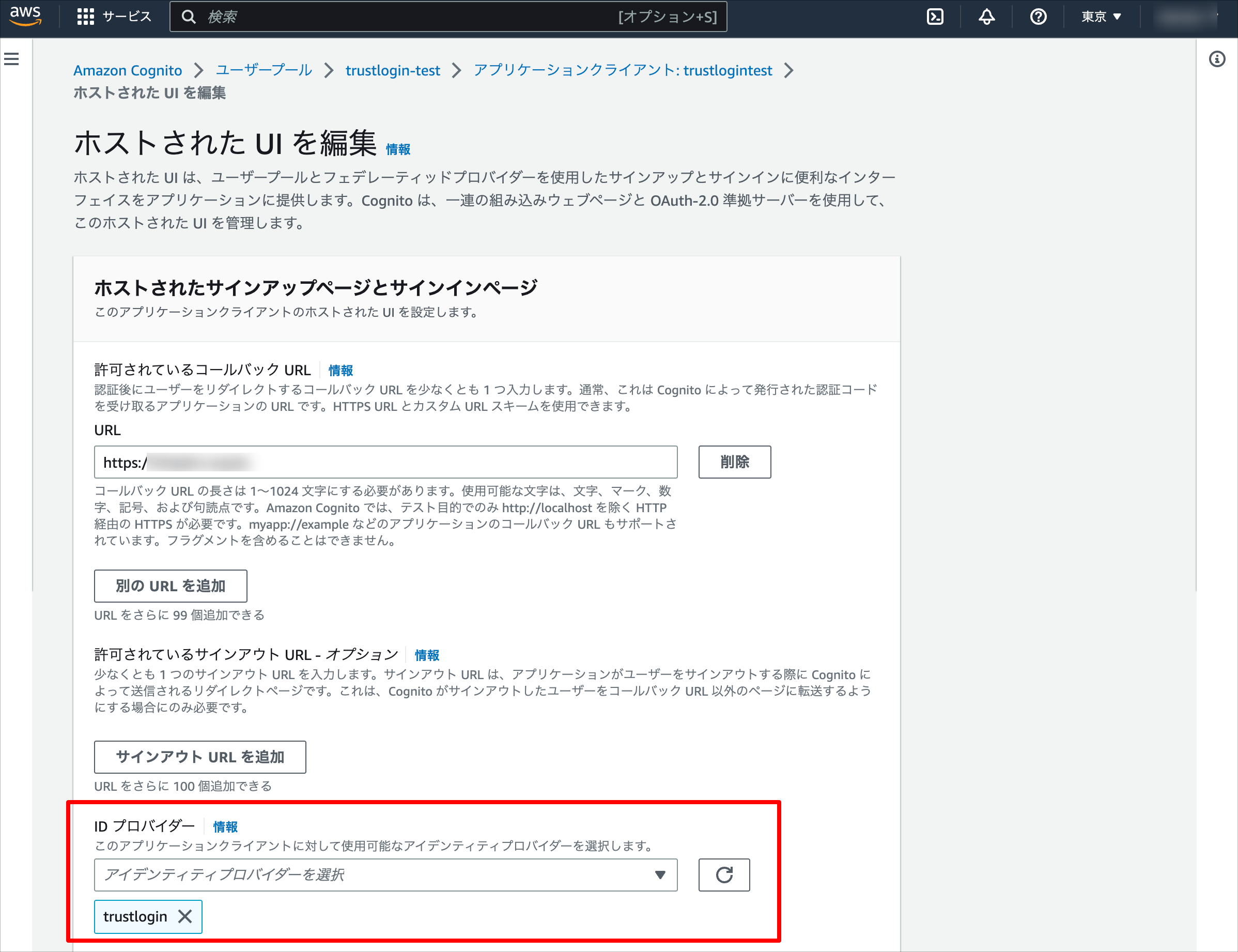Screen dimensions: 1238x952
Task: Open the notifications bell
Action: click(x=986, y=17)
